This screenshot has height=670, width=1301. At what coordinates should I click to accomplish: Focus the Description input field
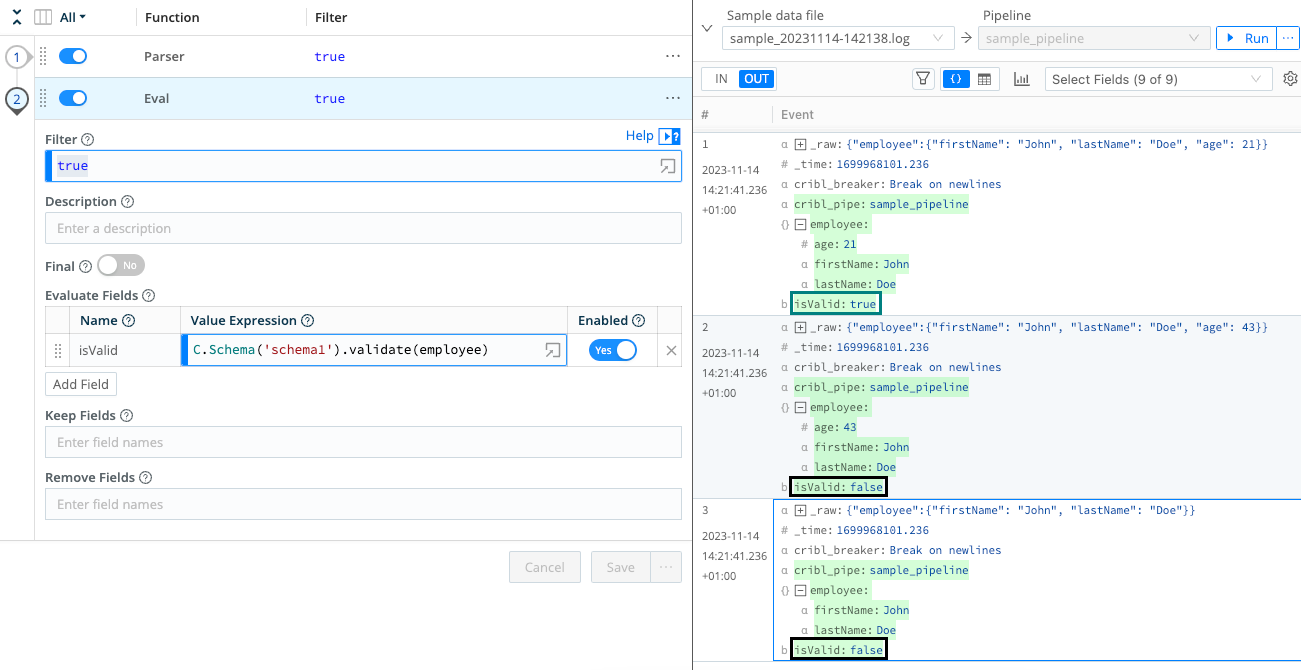point(363,228)
